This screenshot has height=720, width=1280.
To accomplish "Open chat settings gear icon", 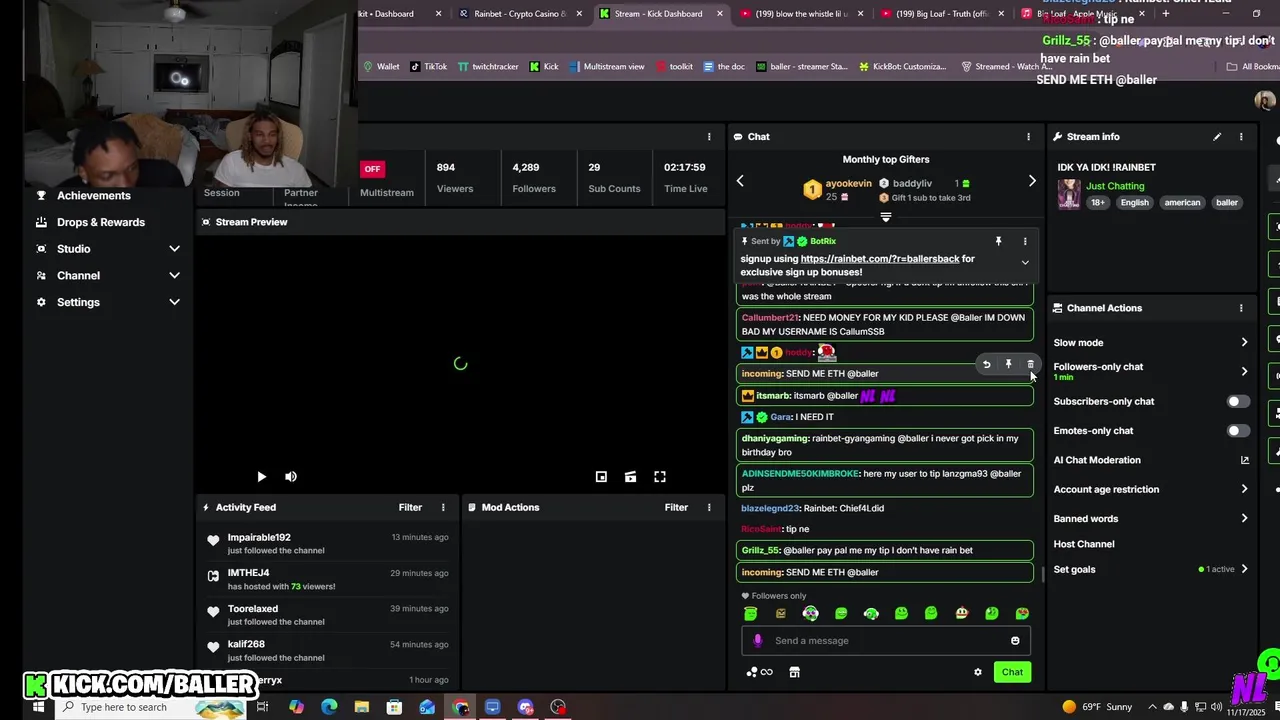I will pos(978,672).
